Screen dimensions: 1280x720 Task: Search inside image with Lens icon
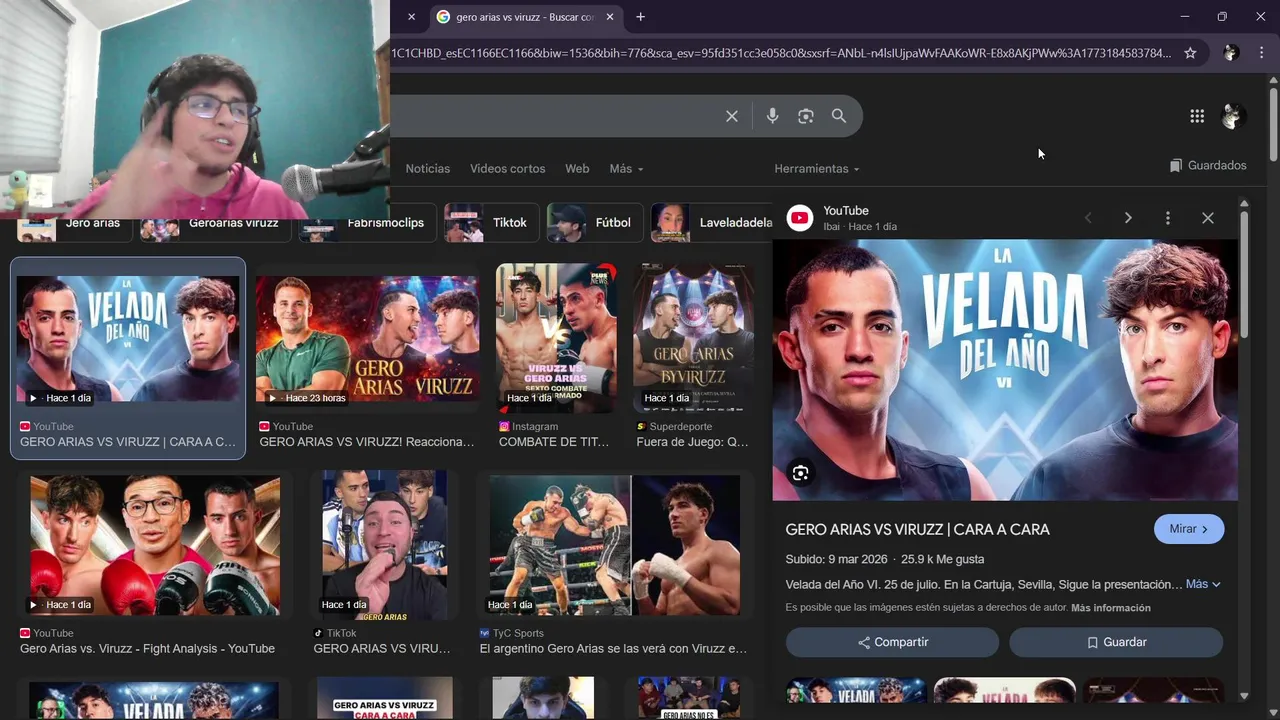(800, 473)
